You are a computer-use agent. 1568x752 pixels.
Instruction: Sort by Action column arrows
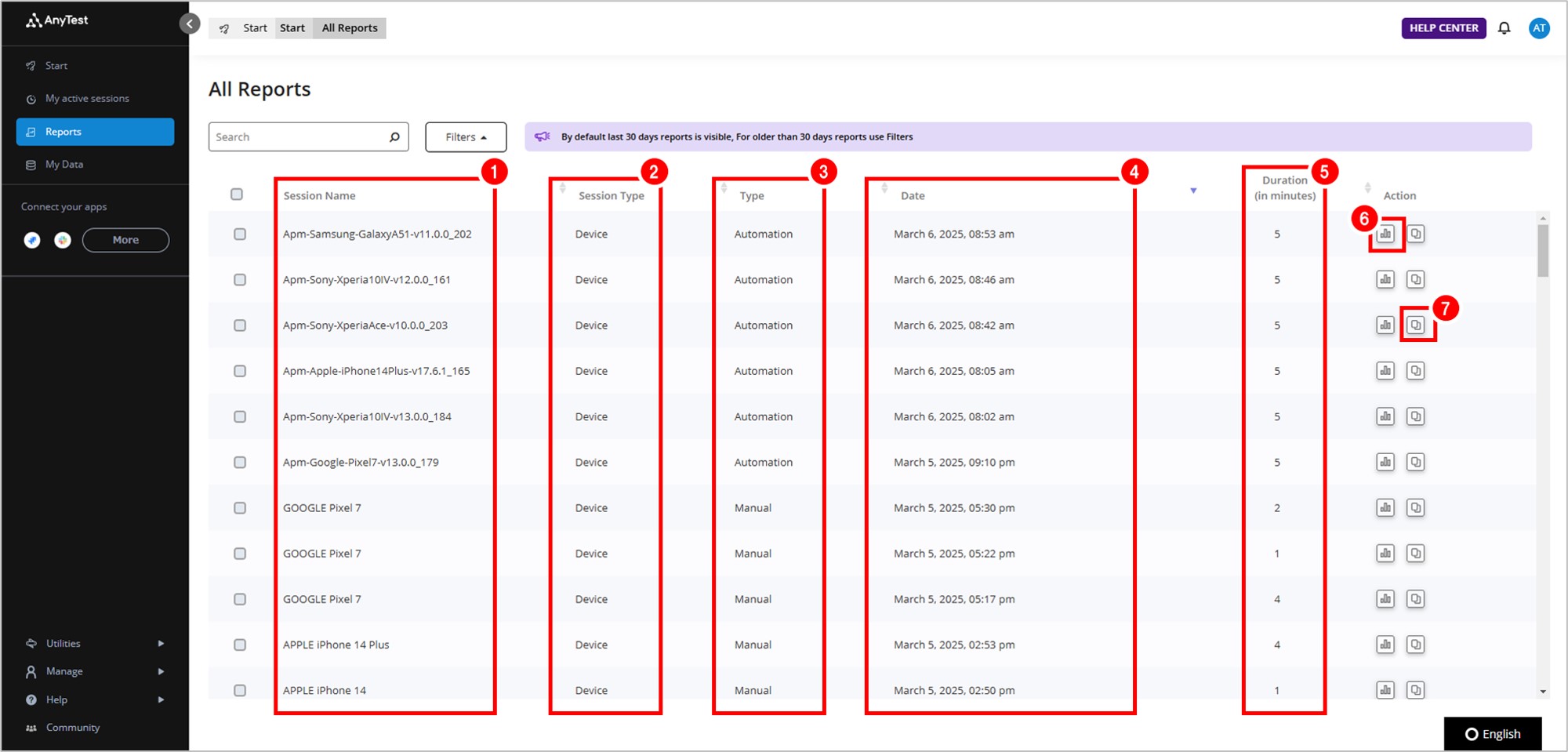(x=1367, y=188)
